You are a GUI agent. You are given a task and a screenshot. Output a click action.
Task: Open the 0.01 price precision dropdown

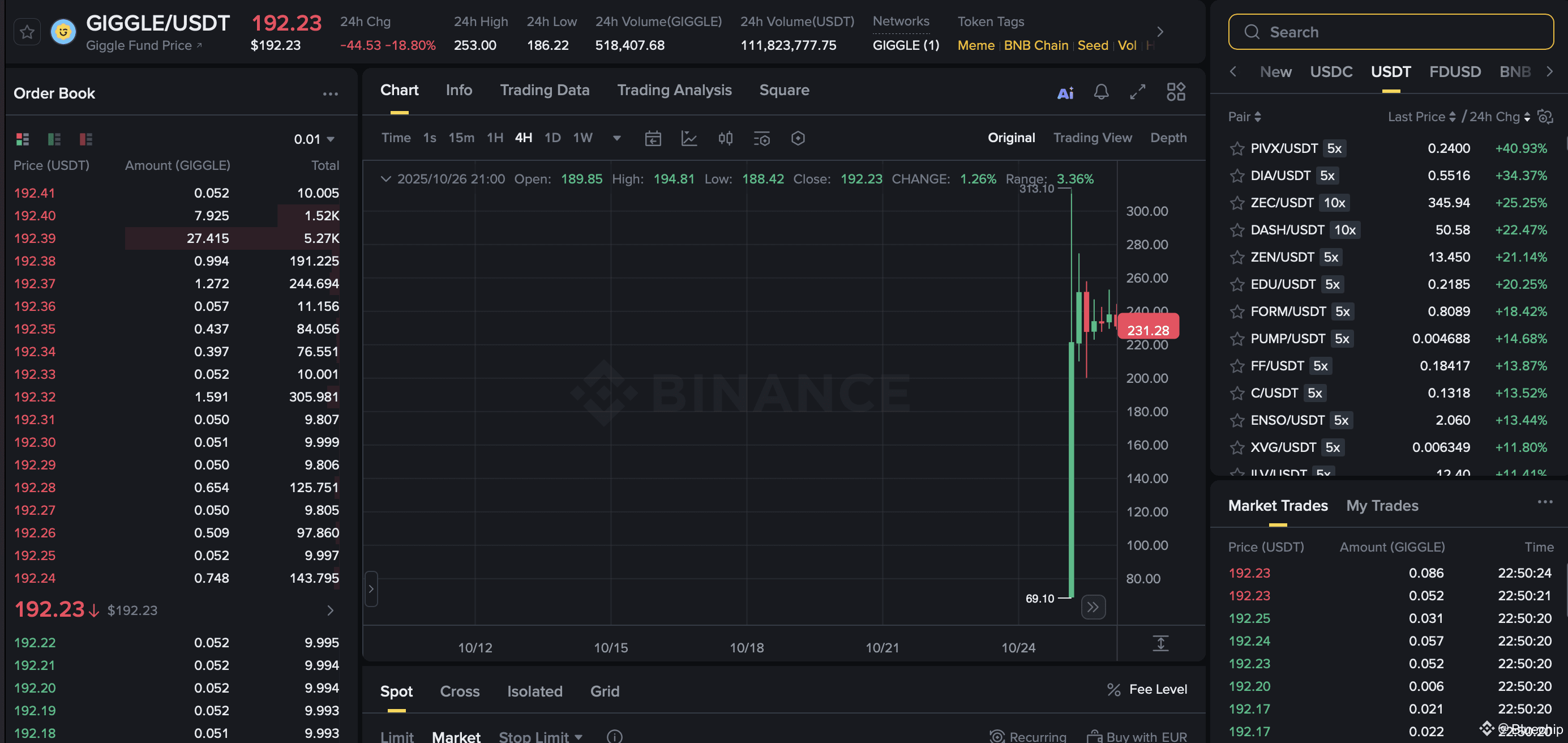coord(314,139)
